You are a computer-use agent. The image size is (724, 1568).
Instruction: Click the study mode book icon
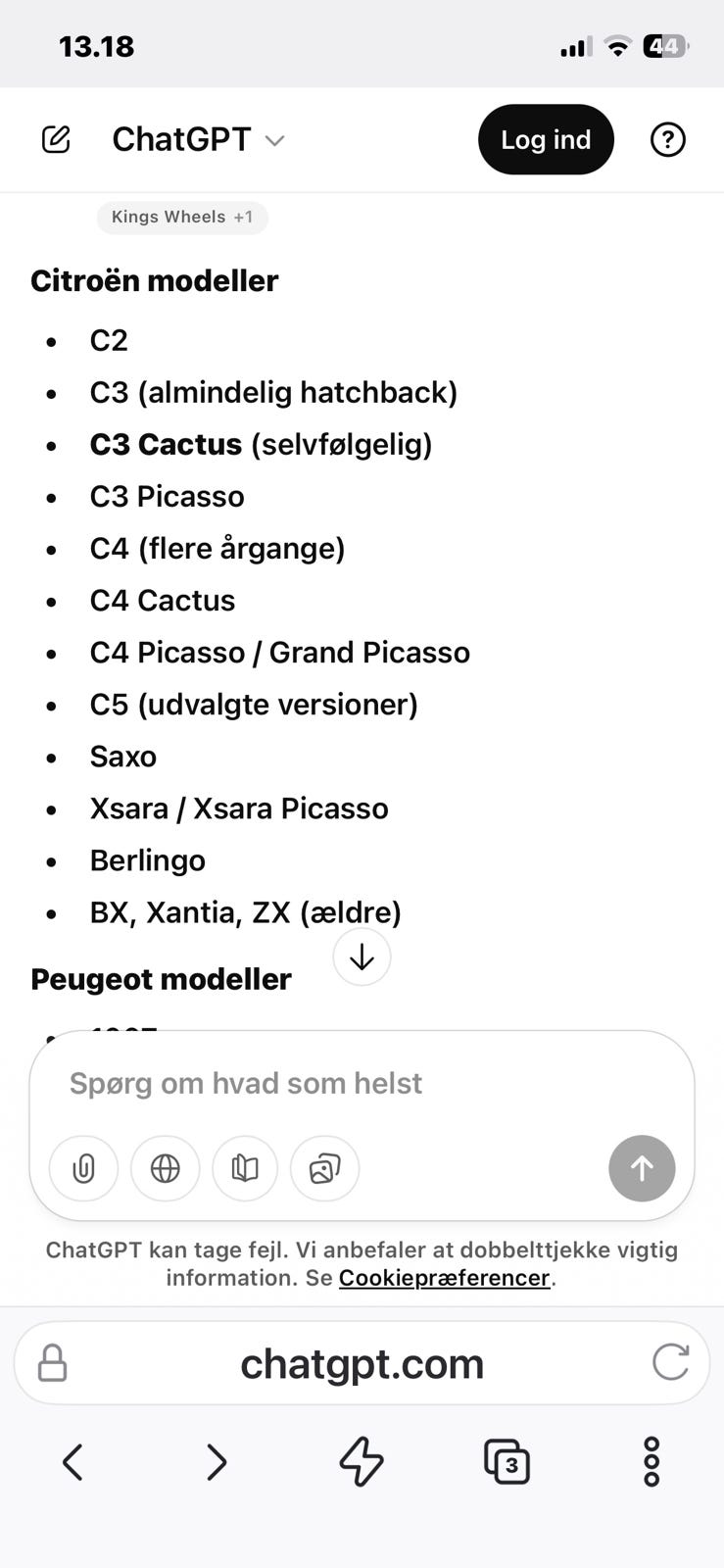point(245,1168)
